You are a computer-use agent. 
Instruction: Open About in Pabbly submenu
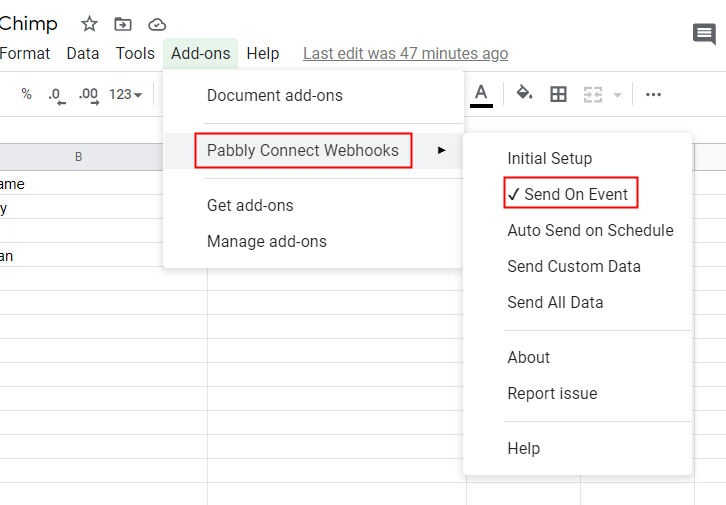click(577, 357)
